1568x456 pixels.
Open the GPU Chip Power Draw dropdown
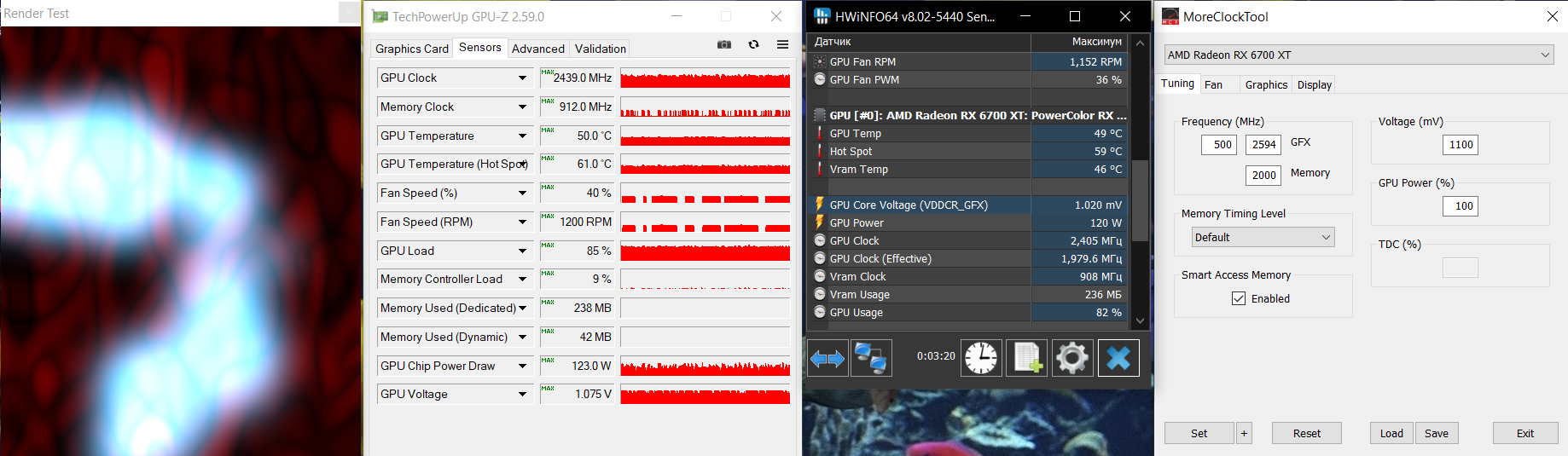point(522,366)
